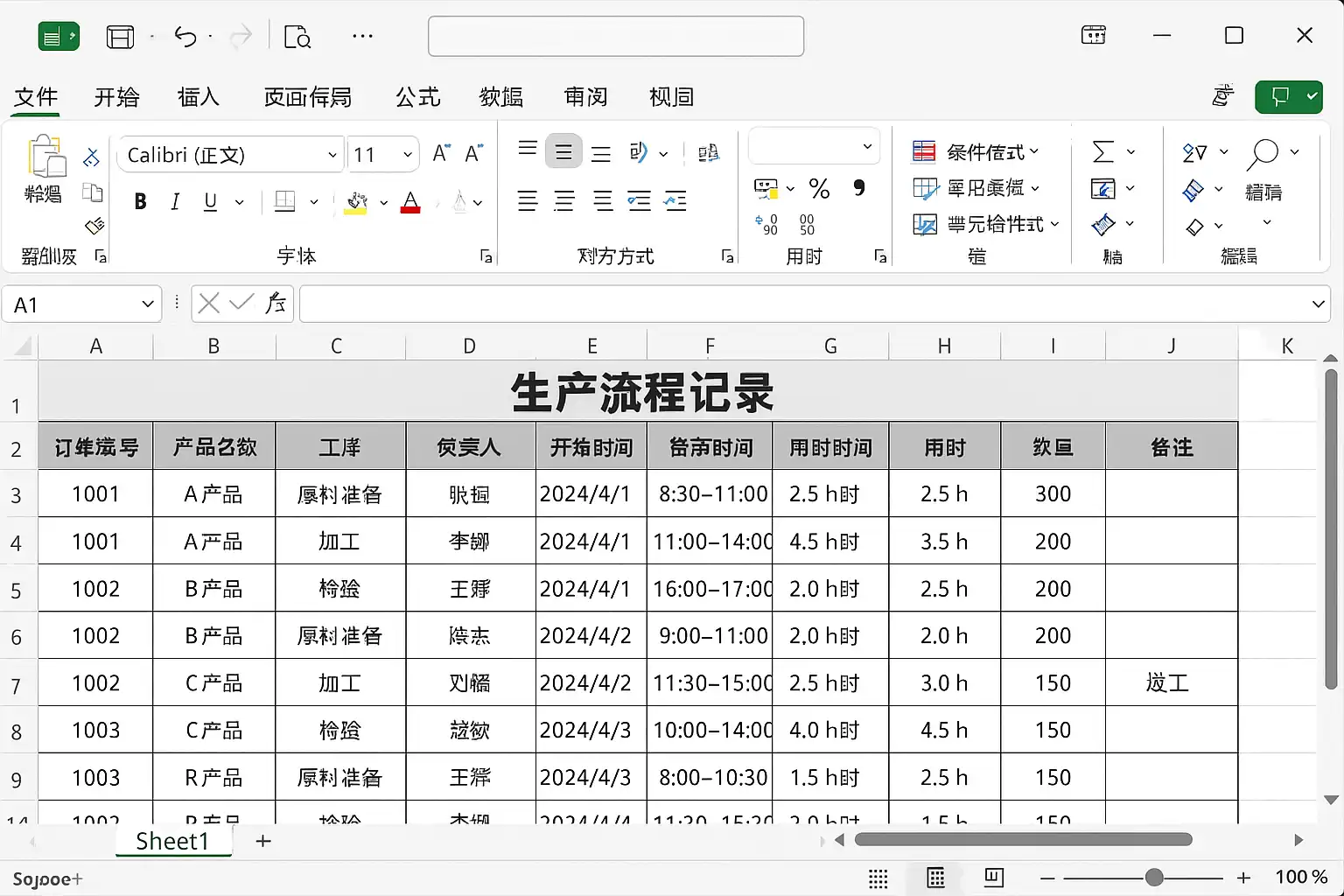
Task: Click the add new sheet plus button
Action: point(263,841)
